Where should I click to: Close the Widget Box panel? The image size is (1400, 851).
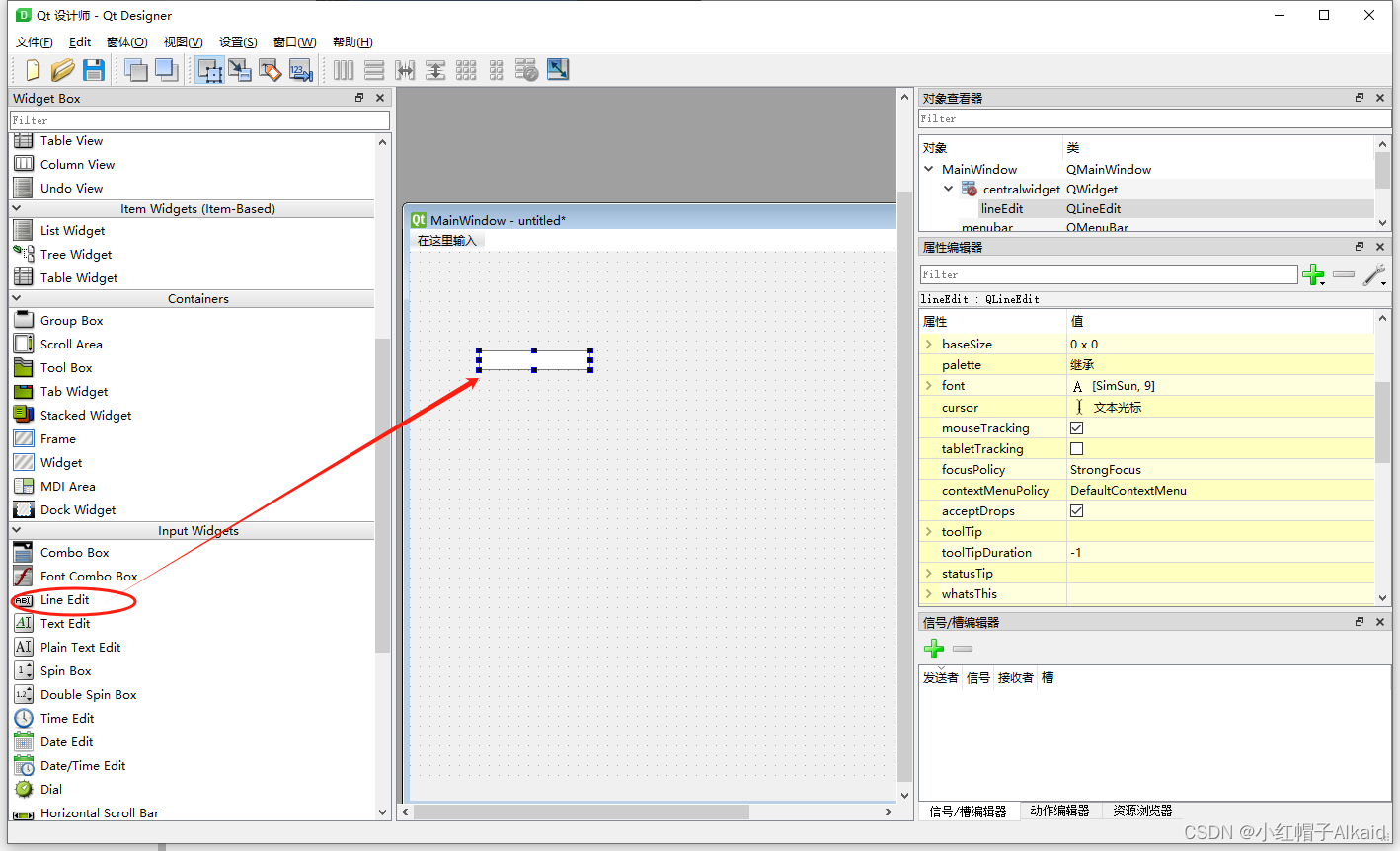[x=380, y=98]
